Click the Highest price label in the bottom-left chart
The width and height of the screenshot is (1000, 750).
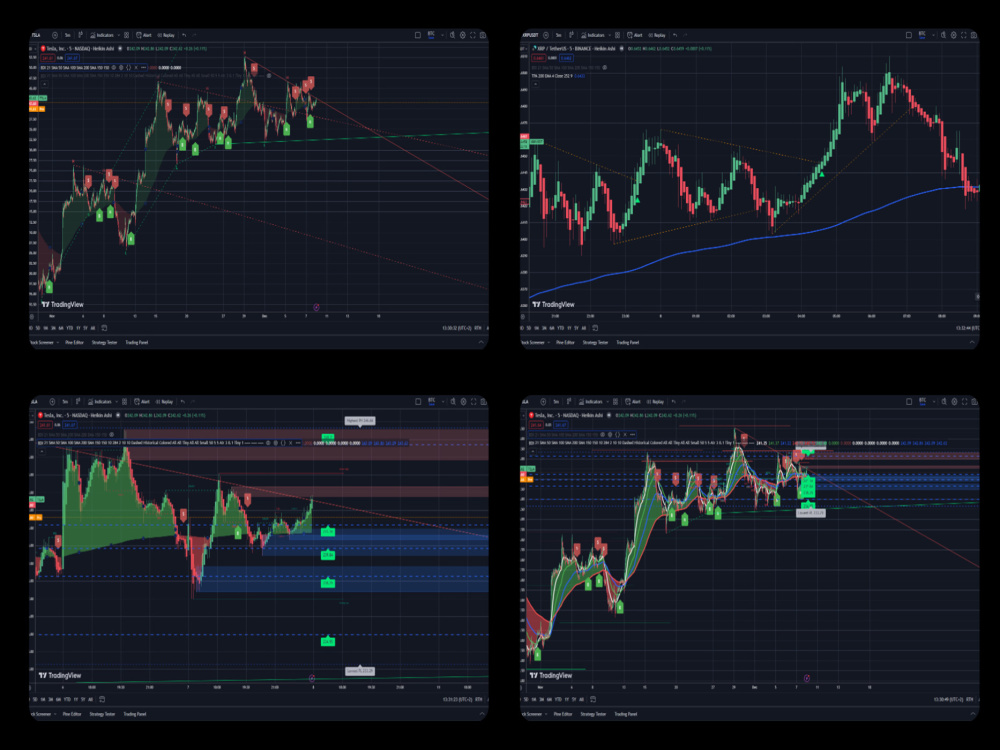click(360, 421)
